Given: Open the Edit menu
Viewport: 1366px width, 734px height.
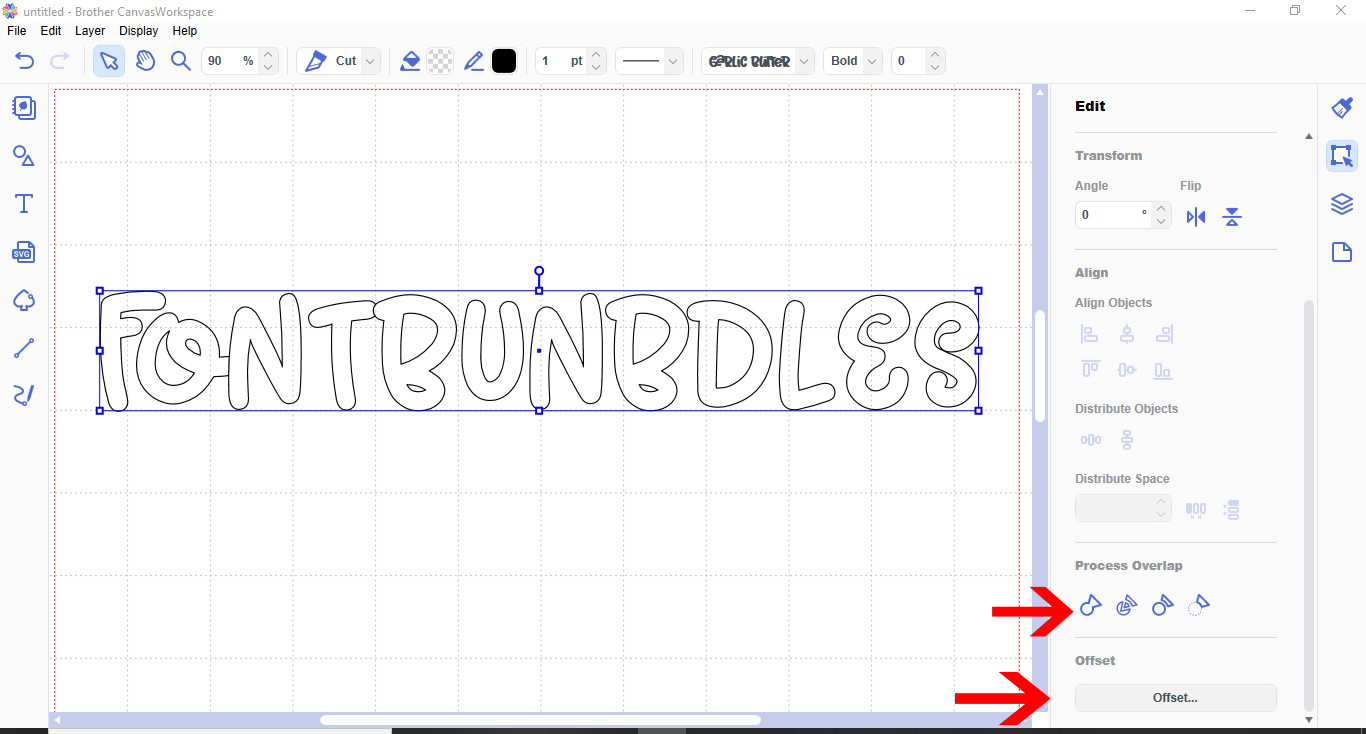Looking at the screenshot, I should pos(51,31).
